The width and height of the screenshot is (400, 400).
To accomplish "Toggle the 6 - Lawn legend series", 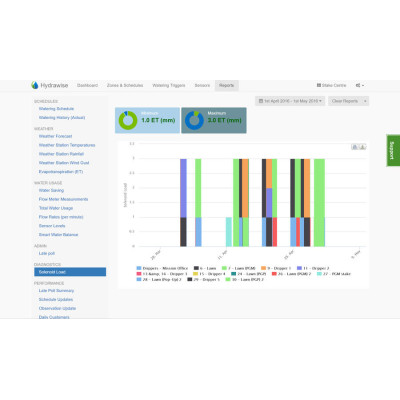I will click(x=205, y=268).
